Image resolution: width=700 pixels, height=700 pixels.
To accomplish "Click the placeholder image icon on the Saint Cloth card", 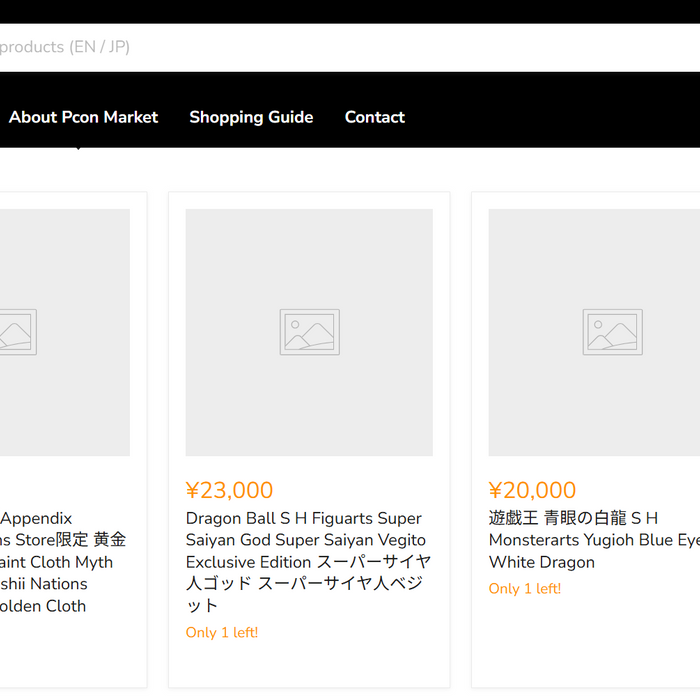I will [17, 332].
